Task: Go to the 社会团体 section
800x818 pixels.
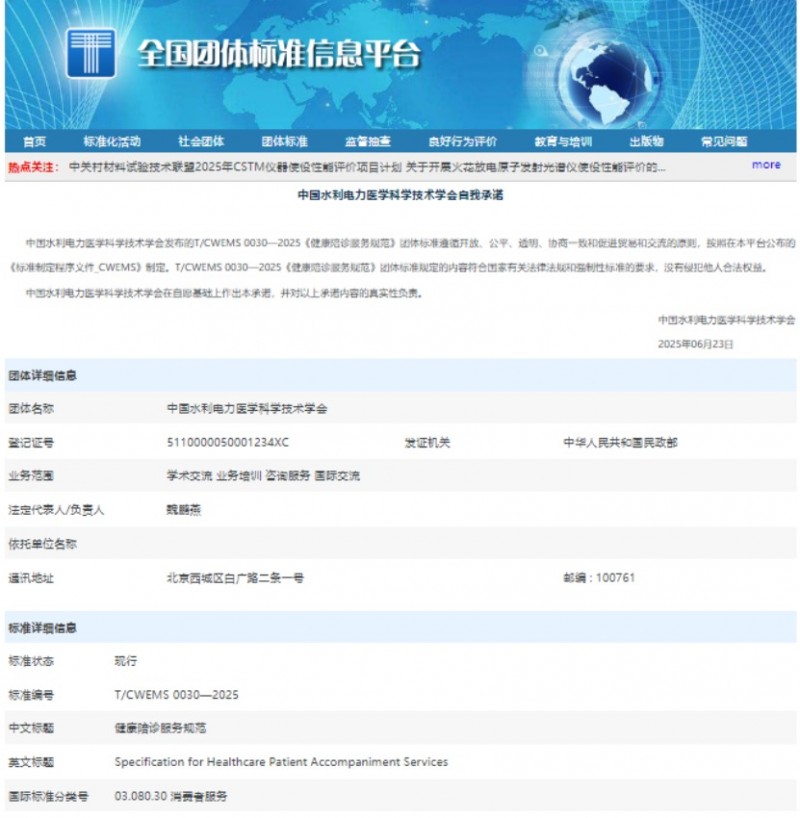Action: tap(201, 141)
